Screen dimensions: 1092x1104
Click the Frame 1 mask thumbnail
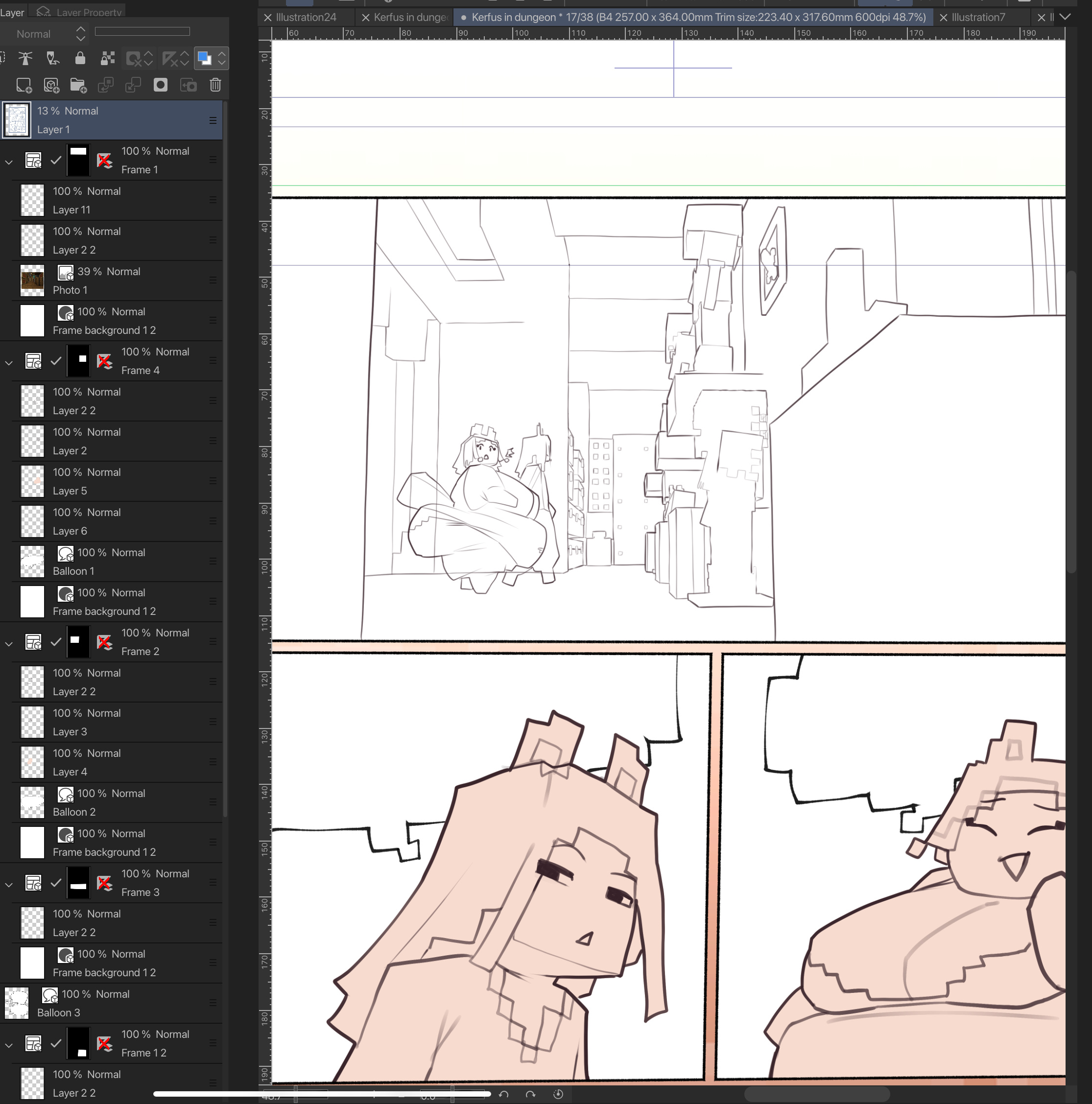tap(78, 161)
